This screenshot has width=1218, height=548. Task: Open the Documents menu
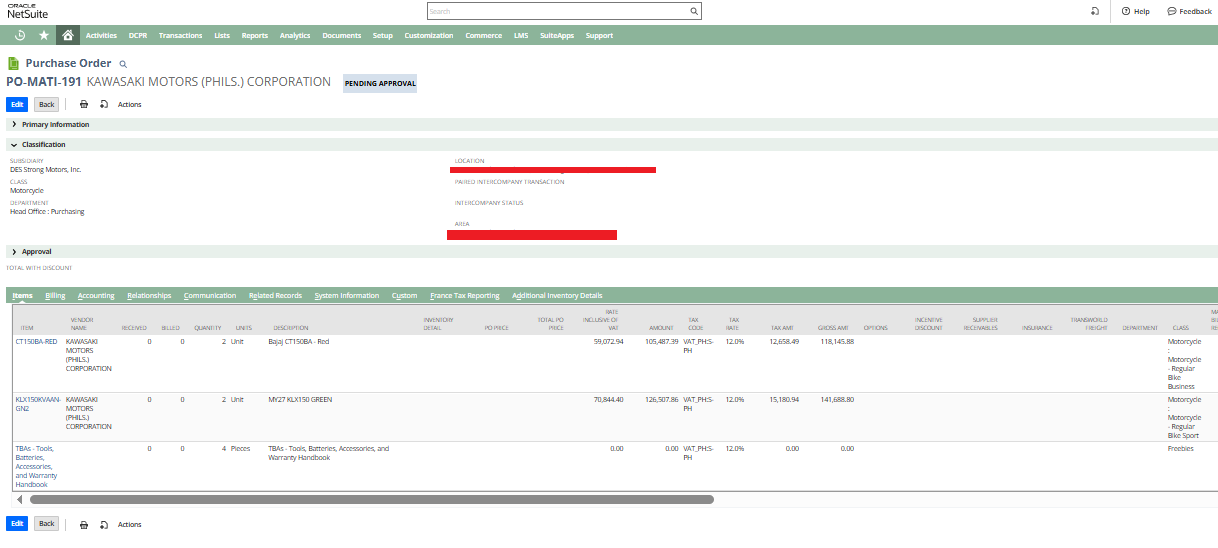point(342,35)
